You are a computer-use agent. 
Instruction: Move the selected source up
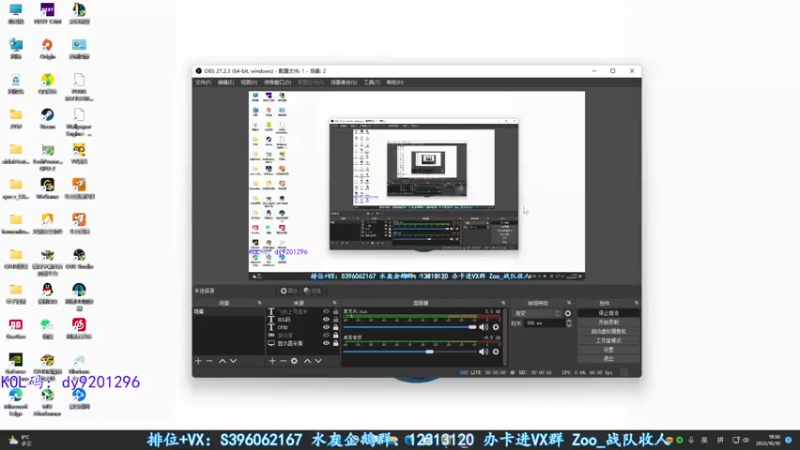pos(308,361)
